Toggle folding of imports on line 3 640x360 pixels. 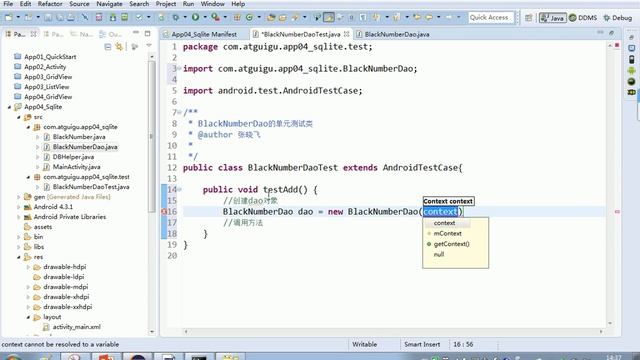(179, 68)
